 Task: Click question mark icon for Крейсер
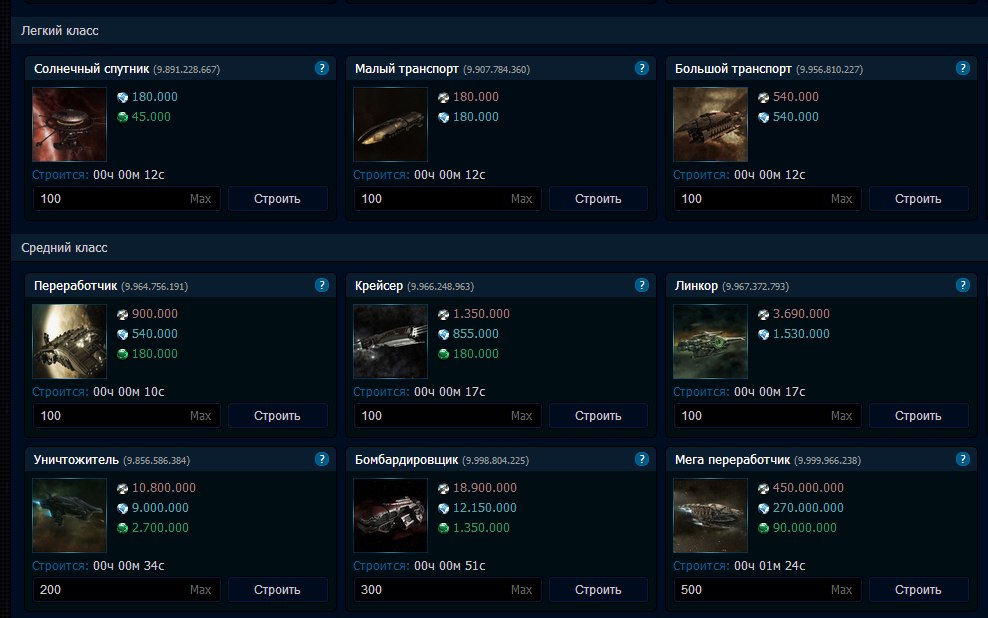(642, 285)
